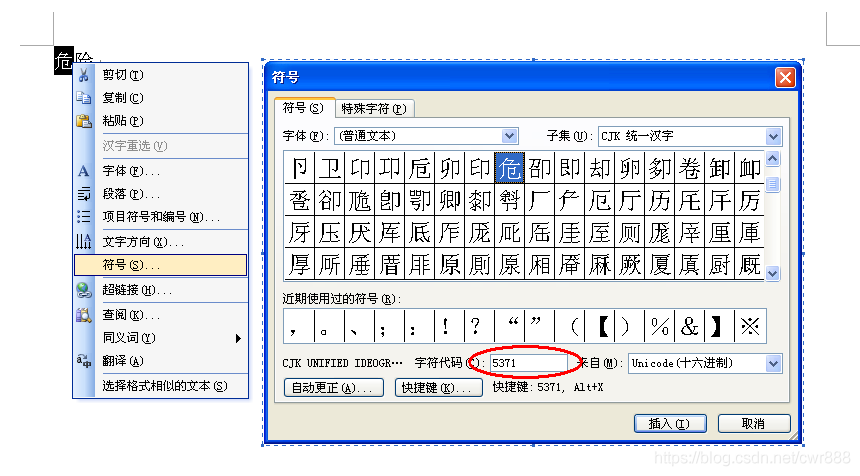Select the ※ symbol in recent symbols
860x476 pixels.
pos(749,326)
